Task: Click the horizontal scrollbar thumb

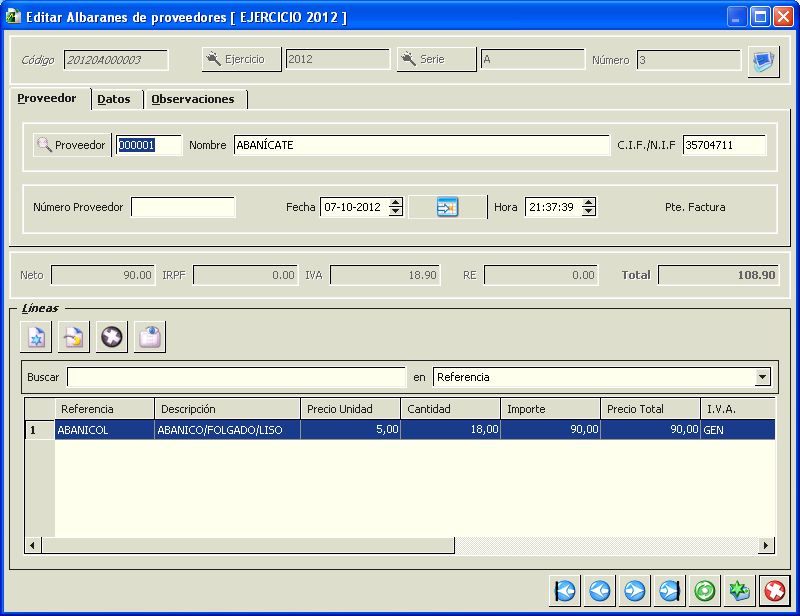Action: click(248, 545)
